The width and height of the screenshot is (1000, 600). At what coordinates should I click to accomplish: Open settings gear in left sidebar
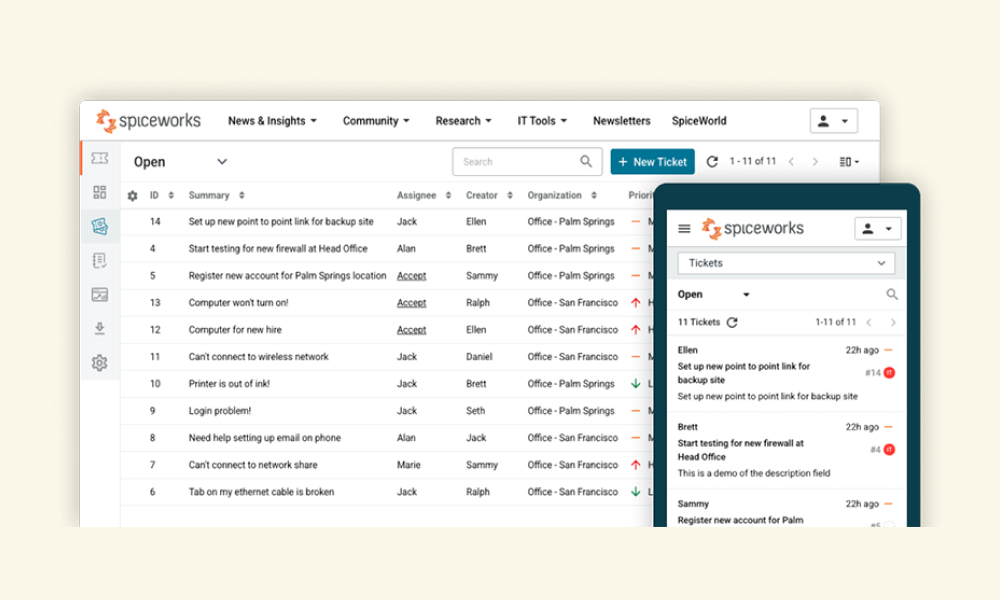[99, 363]
